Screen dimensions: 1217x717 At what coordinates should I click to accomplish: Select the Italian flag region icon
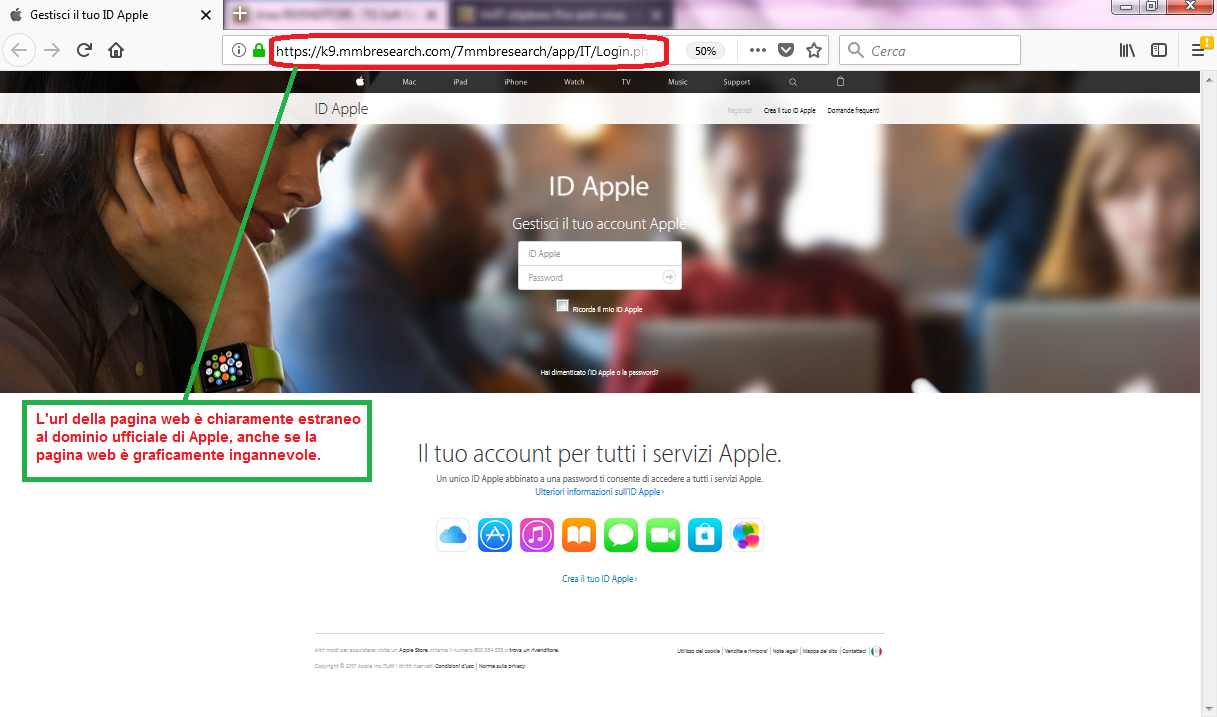876,651
